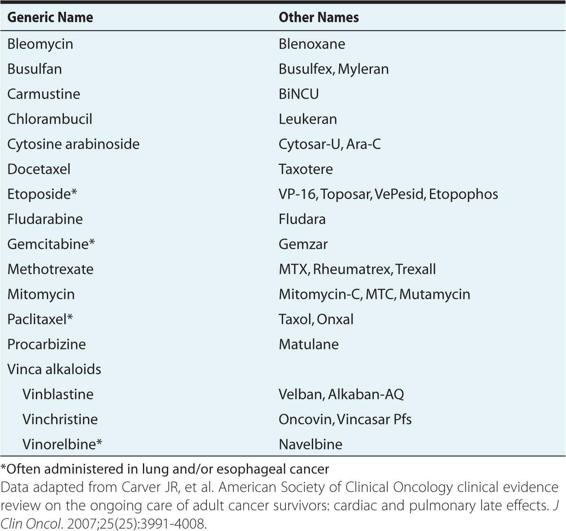Viewport: 566px width, 531px height.
Task: Select the Carmustine entry
Action: (44, 94)
